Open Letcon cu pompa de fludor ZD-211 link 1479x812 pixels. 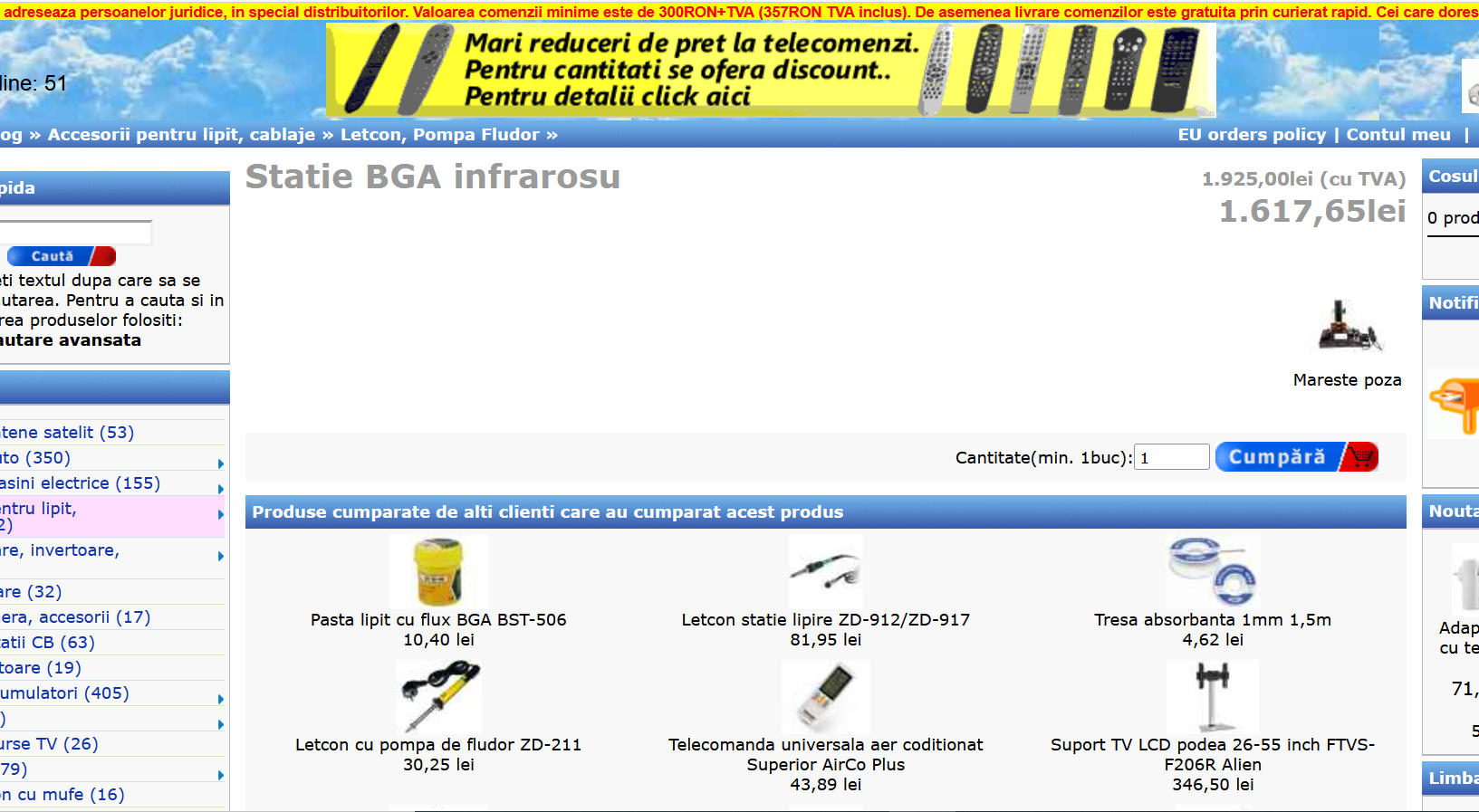(438, 745)
